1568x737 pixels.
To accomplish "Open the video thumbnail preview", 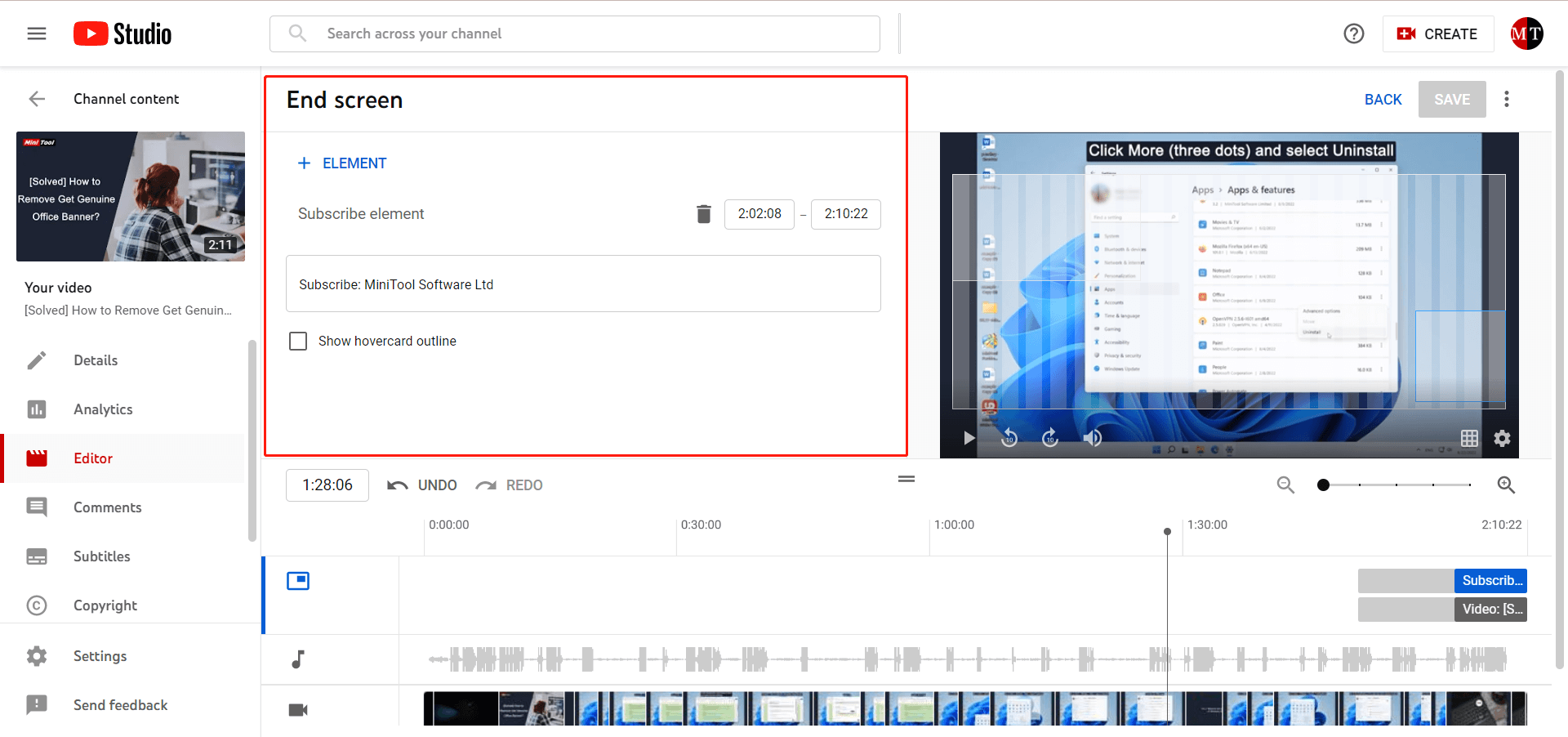I will coord(131,196).
